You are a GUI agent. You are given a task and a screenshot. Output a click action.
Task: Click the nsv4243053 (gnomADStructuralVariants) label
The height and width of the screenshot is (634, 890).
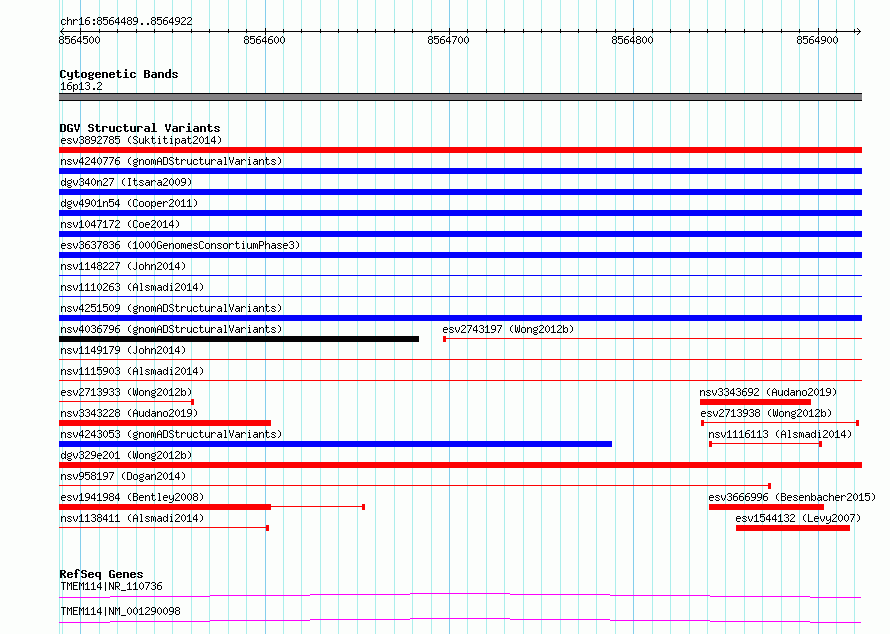[x=171, y=434]
